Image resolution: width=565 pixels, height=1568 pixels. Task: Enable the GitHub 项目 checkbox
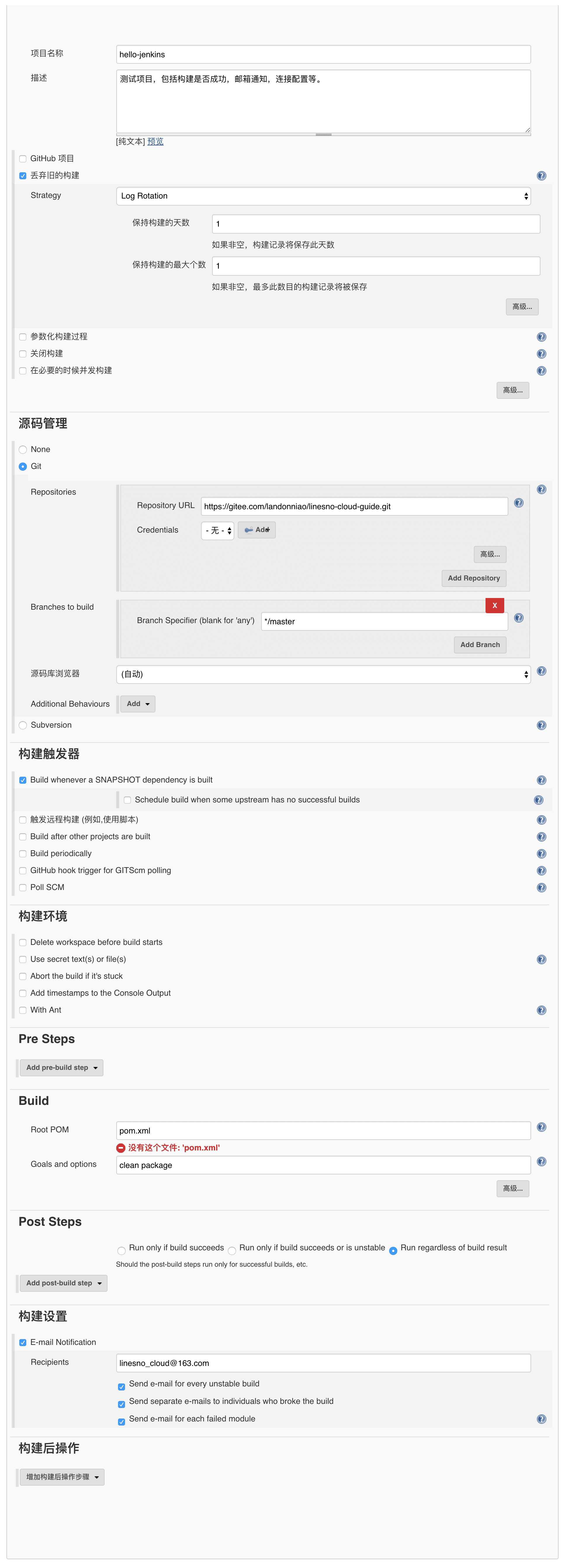coord(23,159)
